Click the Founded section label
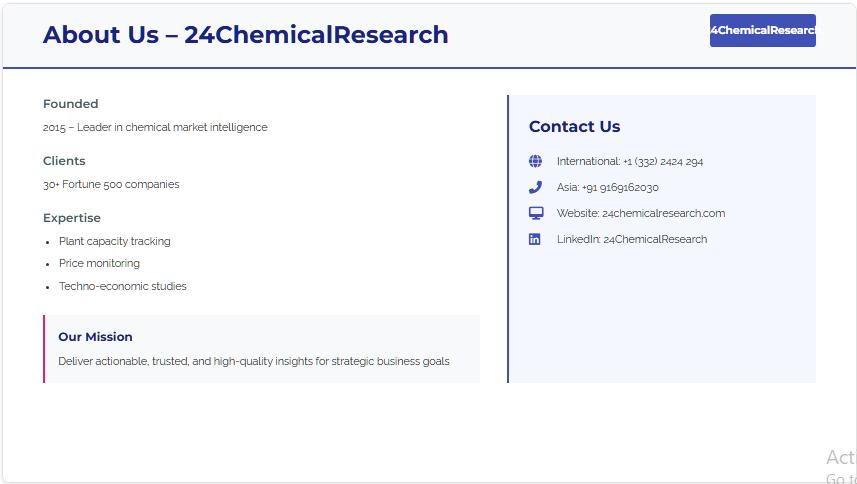 [70, 104]
